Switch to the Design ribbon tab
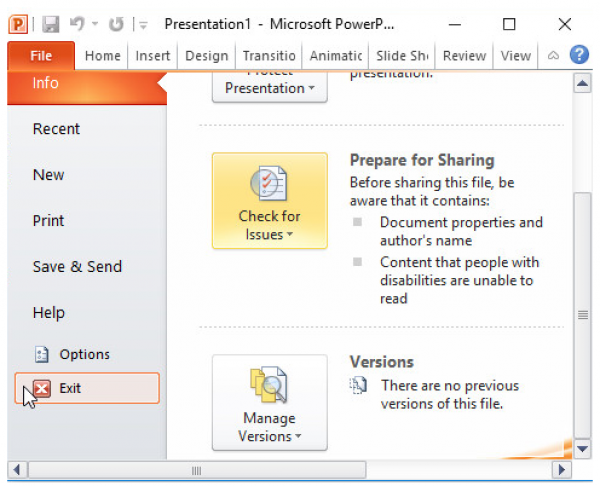Screen dimensions: 600x486 pyautogui.click(x=207, y=56)
